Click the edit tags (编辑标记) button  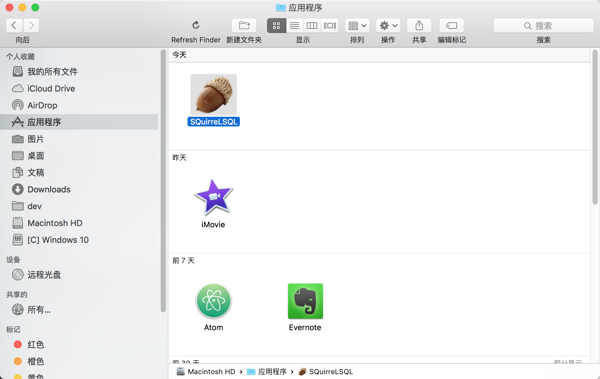pos(452,26)
